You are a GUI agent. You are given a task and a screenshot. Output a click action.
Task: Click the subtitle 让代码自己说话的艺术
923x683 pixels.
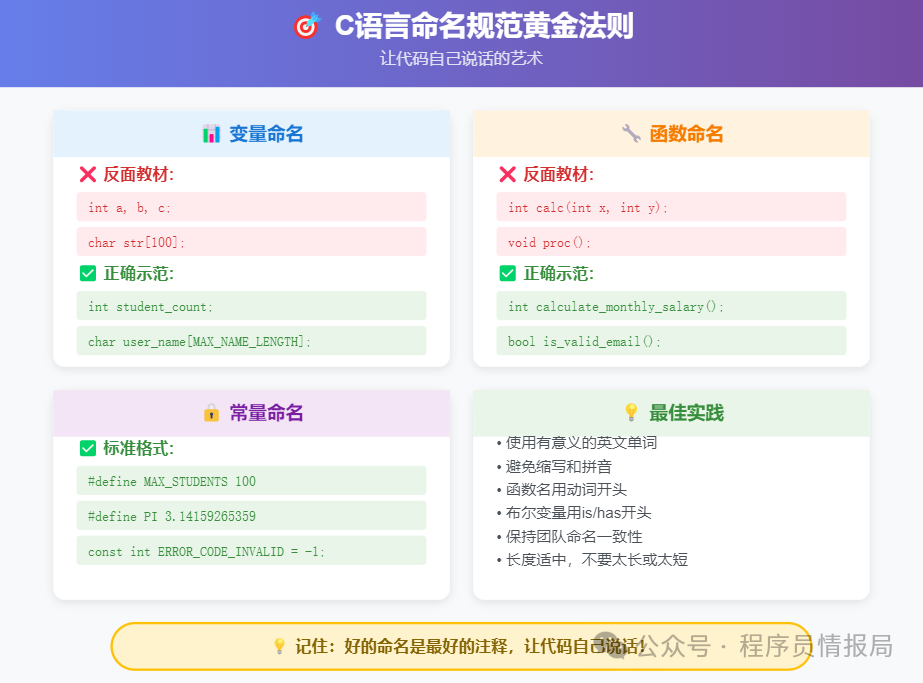(461, 58)
